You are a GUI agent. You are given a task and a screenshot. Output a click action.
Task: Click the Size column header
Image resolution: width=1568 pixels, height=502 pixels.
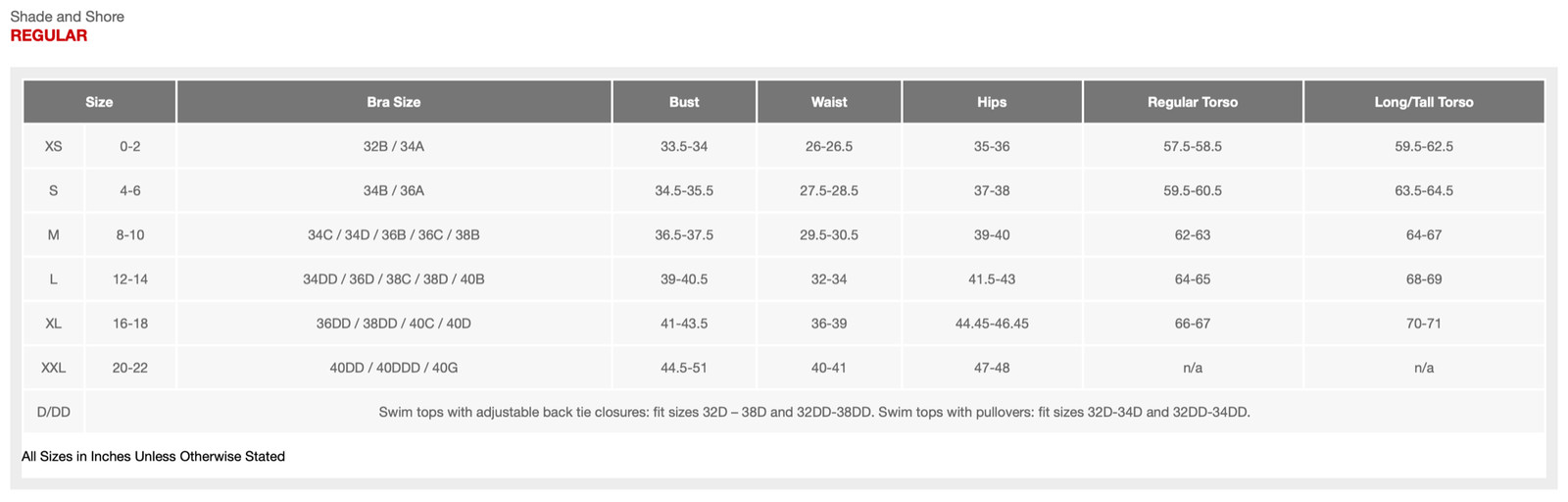click(99, 102)
